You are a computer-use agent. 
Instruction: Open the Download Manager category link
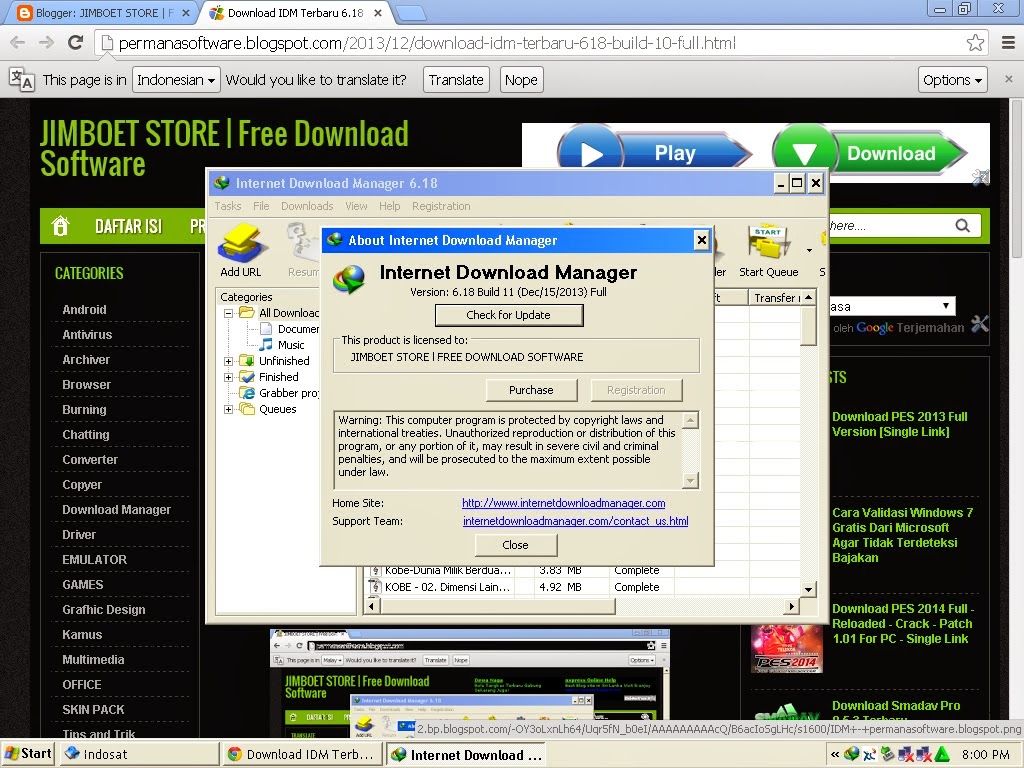116,509
